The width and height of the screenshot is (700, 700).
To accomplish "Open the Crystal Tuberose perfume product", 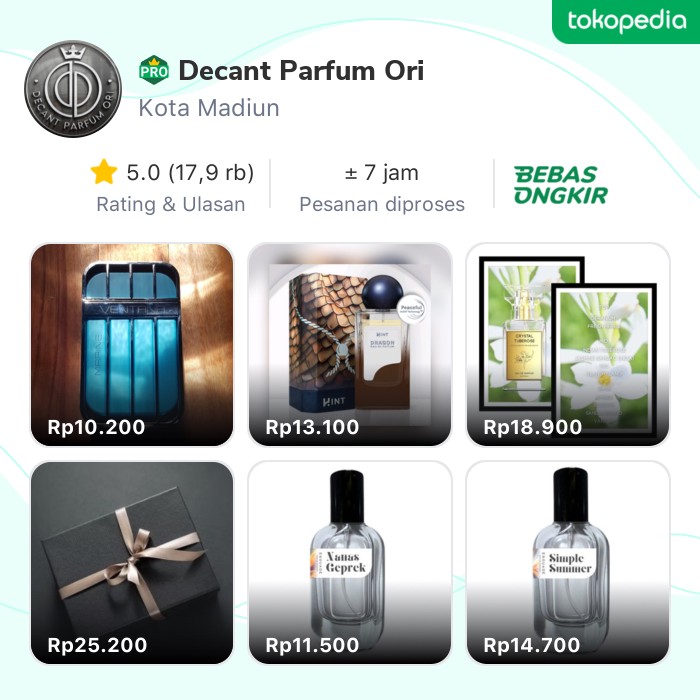I will (x=568, y=344).
